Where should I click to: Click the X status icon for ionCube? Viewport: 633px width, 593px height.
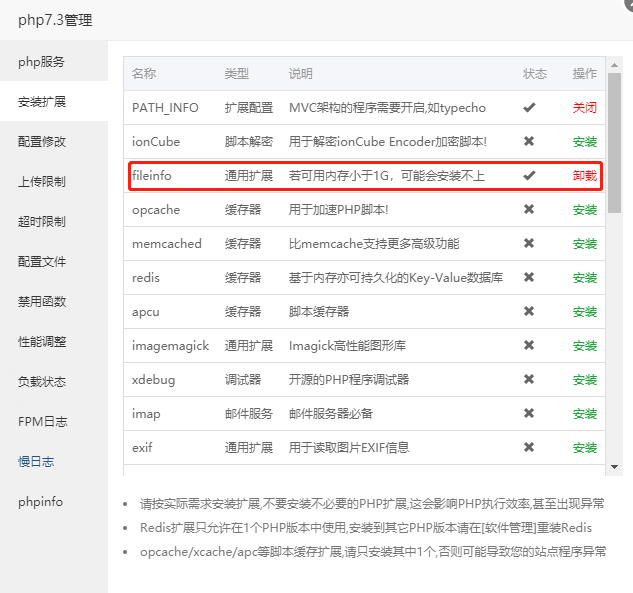[529, 141]
